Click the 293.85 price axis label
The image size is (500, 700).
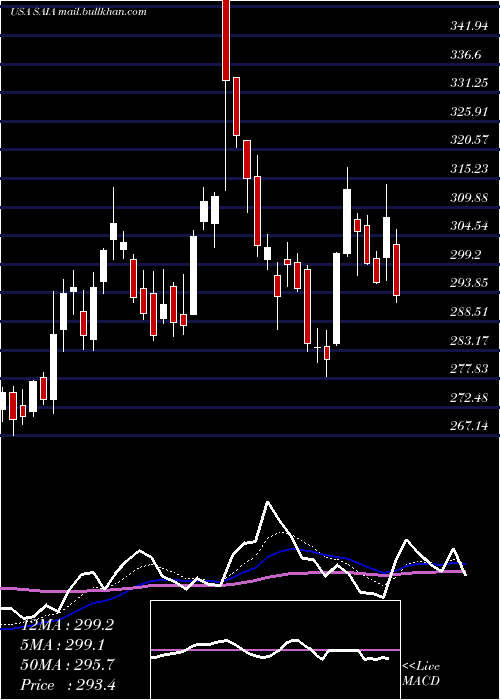pos(469,283)
